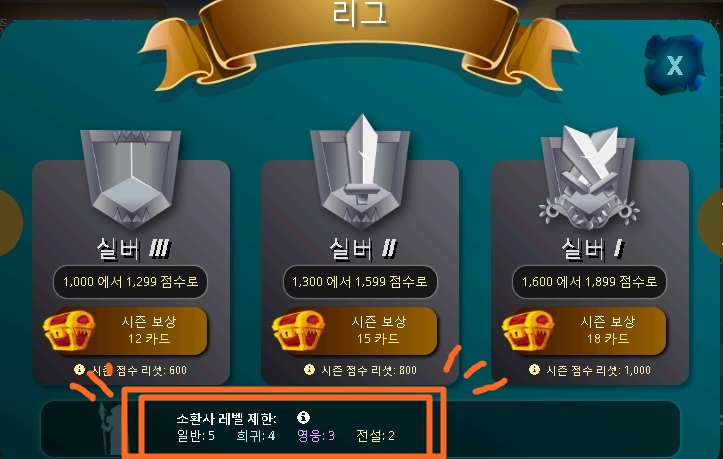Viewport: 723px width, 459px height.
Task: Click info icon beside season reset 600
Action: (x=79, y=370)
